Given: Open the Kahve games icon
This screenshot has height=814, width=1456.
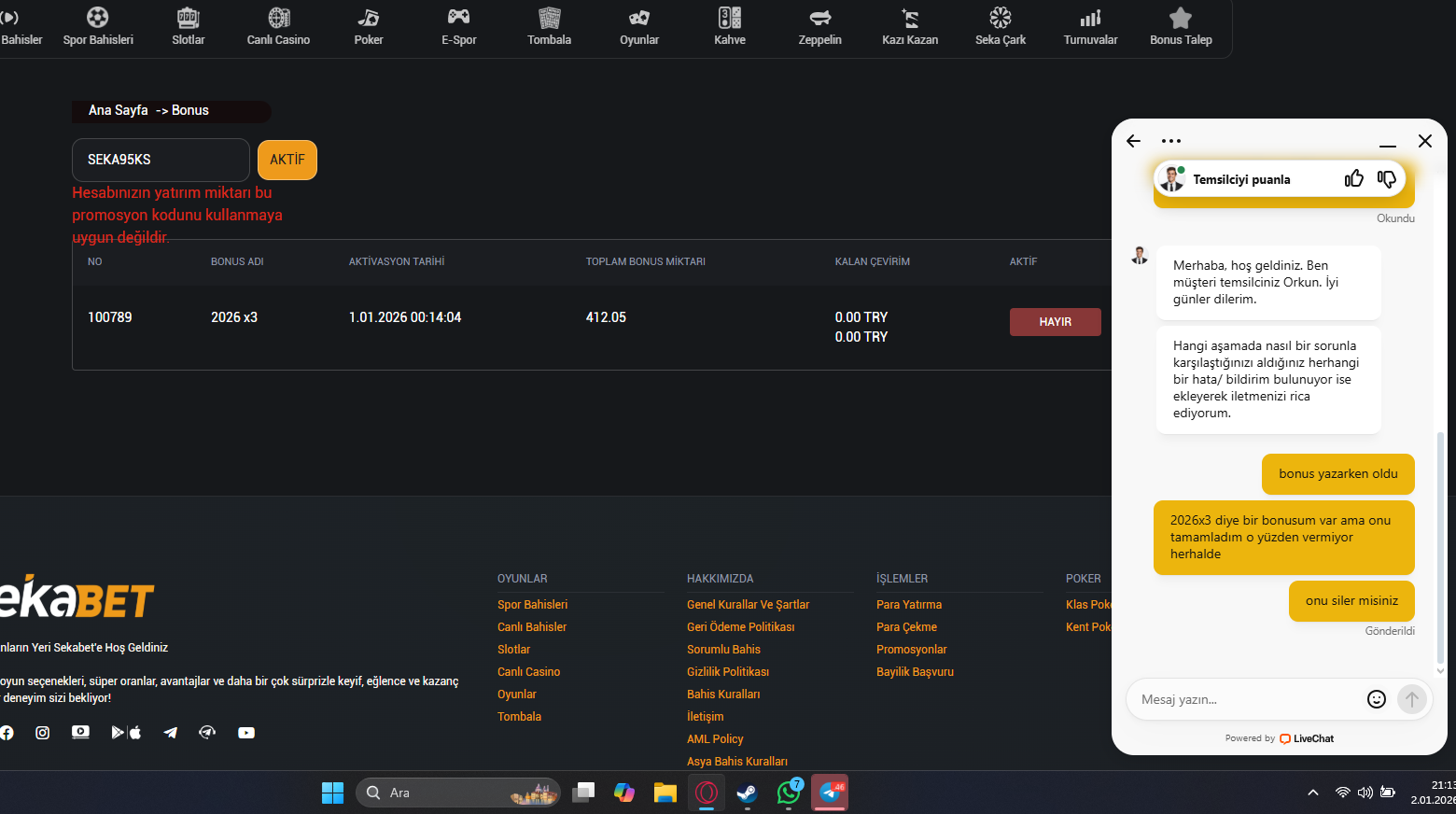Looking at the screenshot, I should [x=730, y=18].
